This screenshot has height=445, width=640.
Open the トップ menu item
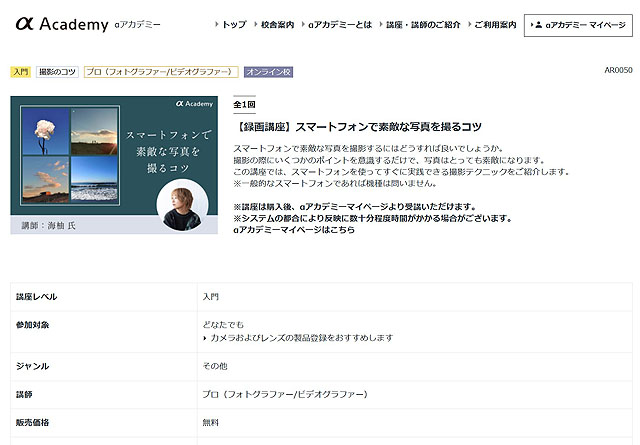pyautogui.click(x=234, y=24)
